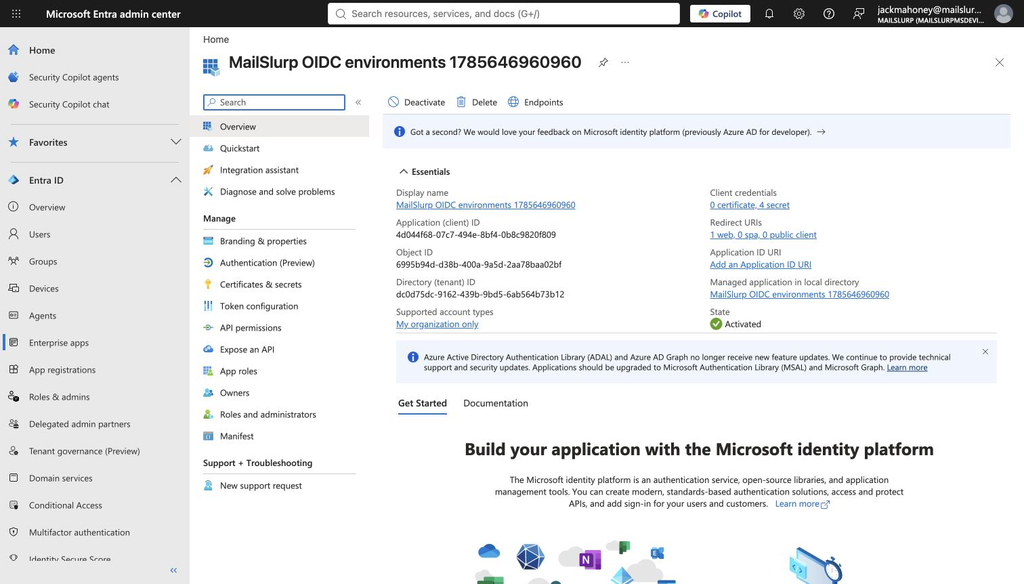Click the Groups icon in sidebar
Image resolution: width=1024 pixels, height=584 pixels.
[14, 261]
